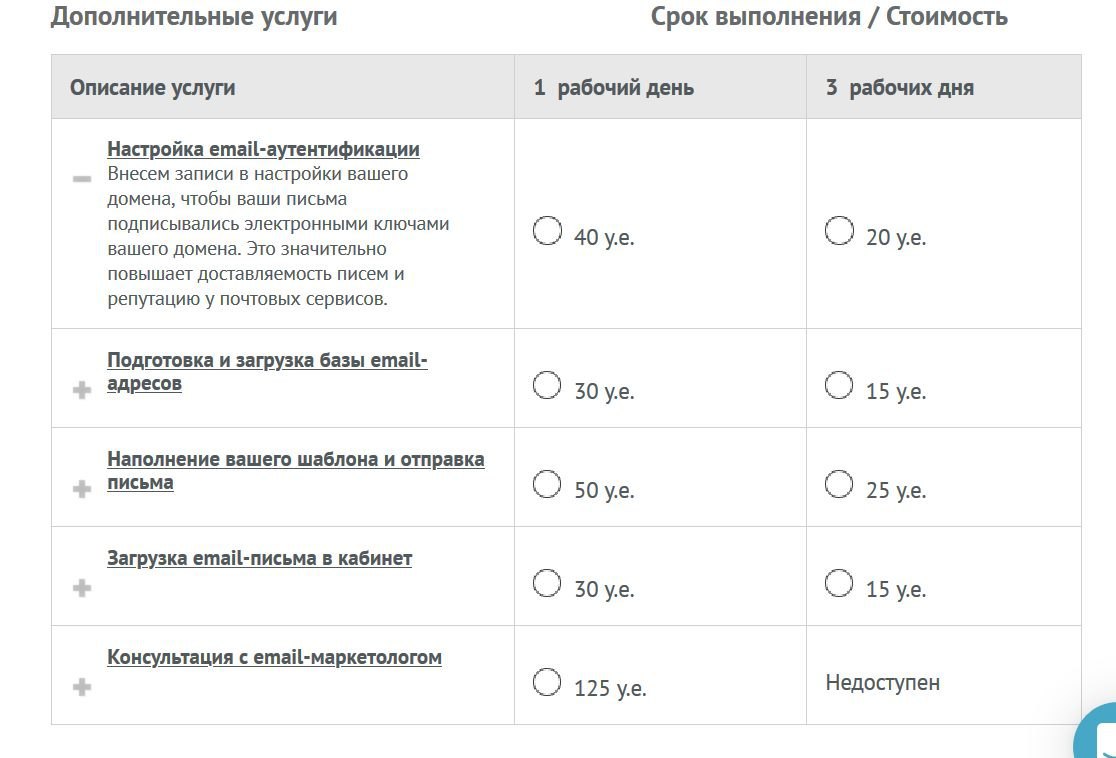Open the Консультация с email-маркетологом link
The image size is (1116, 758).
pos(274,657)
